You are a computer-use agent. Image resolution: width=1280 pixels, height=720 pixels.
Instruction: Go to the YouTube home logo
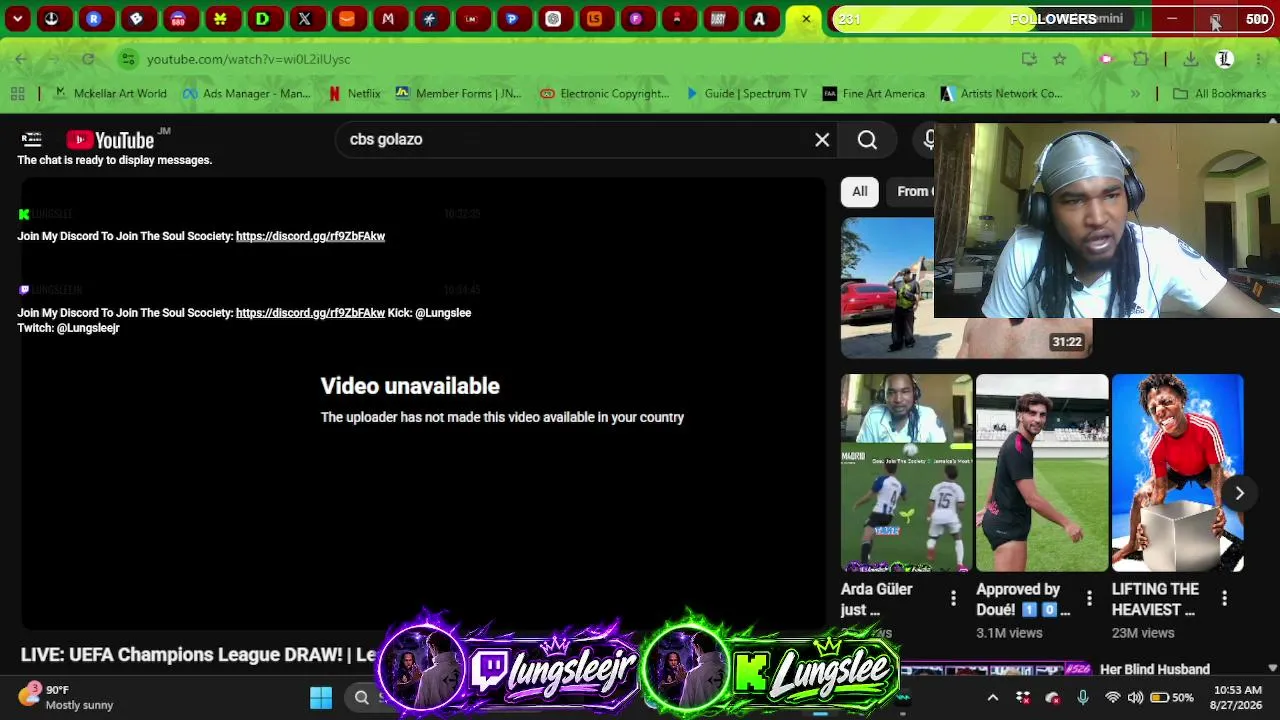pyautogui.click(x=111, y=140)
